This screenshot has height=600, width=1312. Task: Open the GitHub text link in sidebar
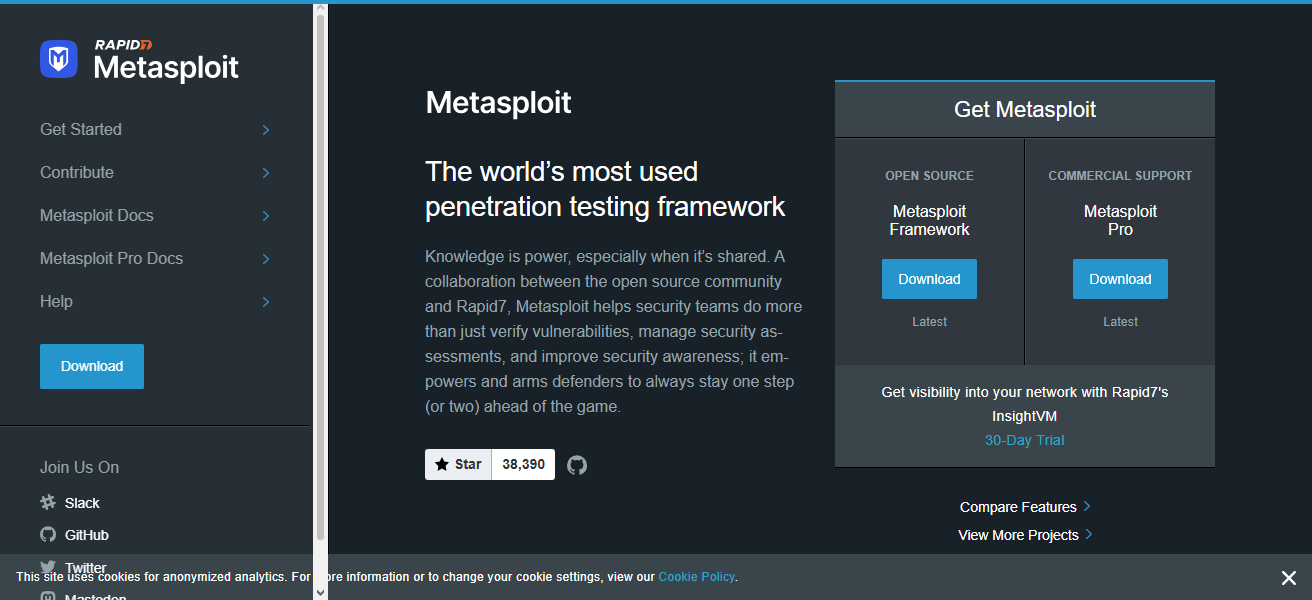[87, 535]
